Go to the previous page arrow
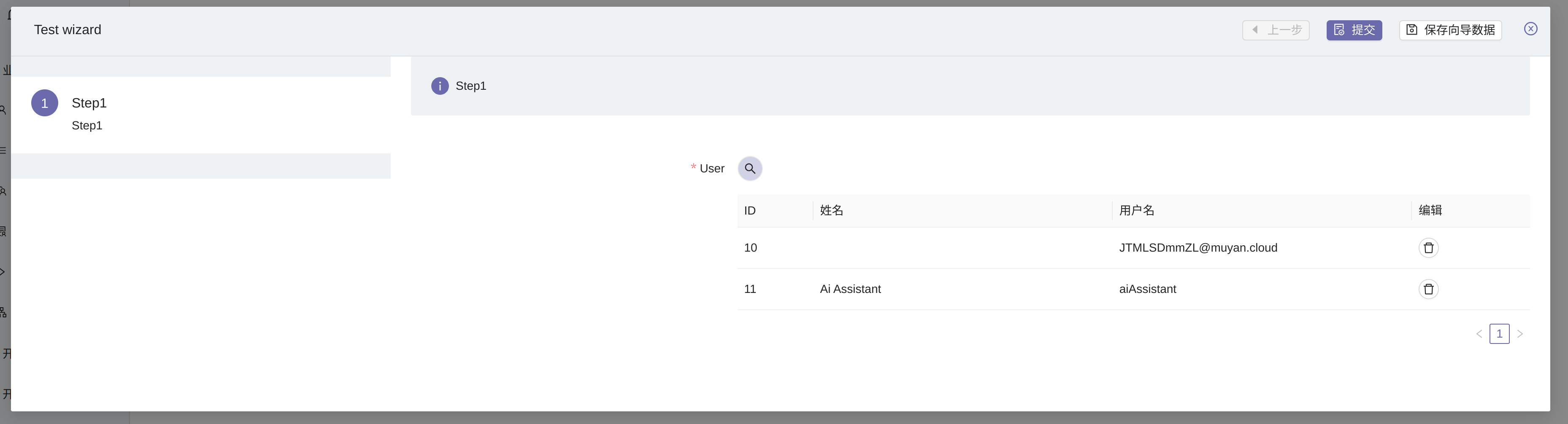The width and height of the screenshot is (1568, 424). pos(1479,334)
